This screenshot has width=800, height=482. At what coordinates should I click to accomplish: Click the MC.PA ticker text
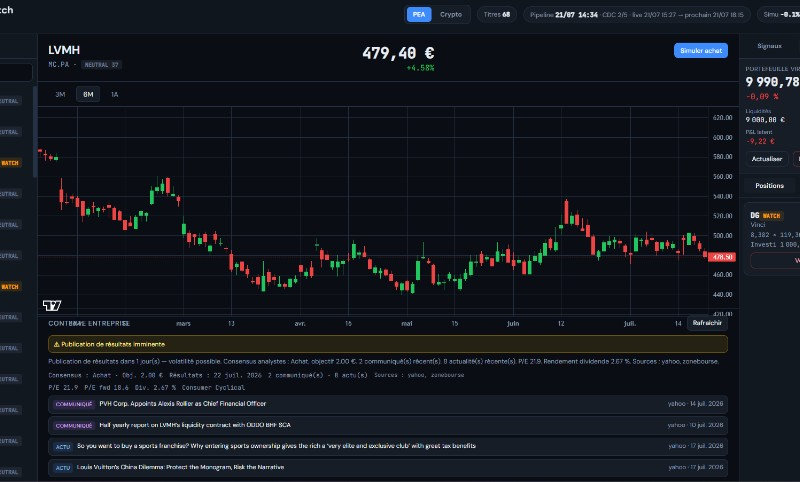coord(59,65)
